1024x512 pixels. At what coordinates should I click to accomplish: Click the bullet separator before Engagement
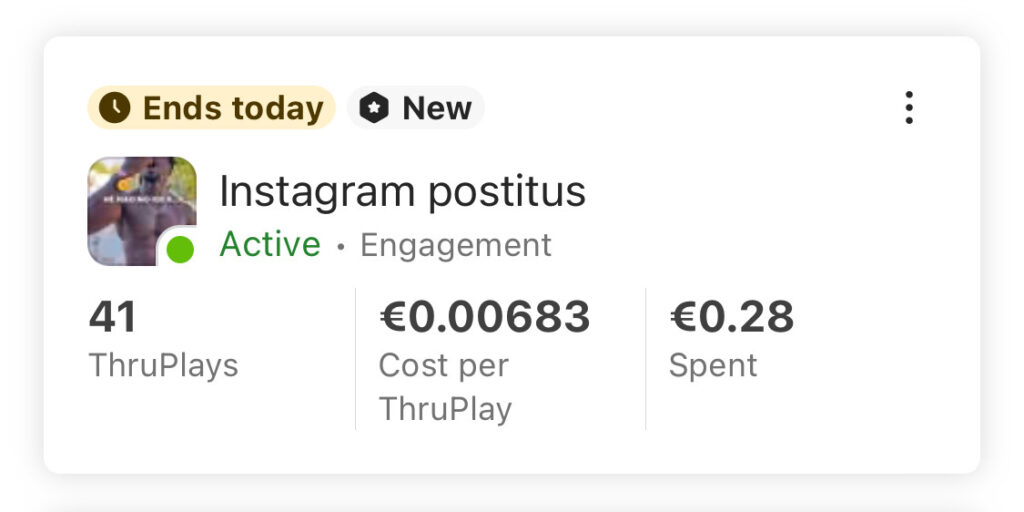pyautogui.click(x=341, y=247)
